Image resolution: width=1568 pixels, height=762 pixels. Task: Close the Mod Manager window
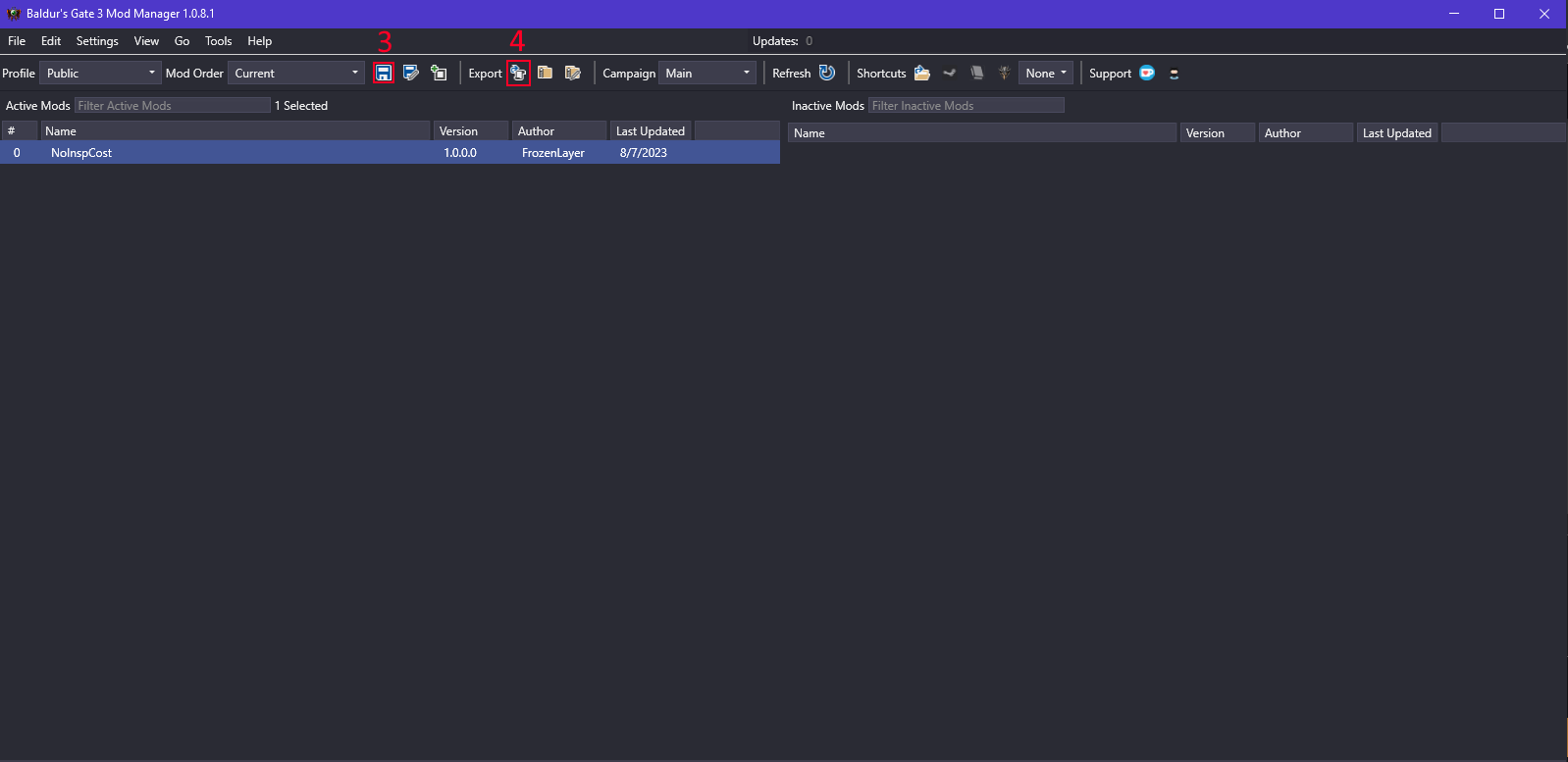click(x=1544, y=14)
